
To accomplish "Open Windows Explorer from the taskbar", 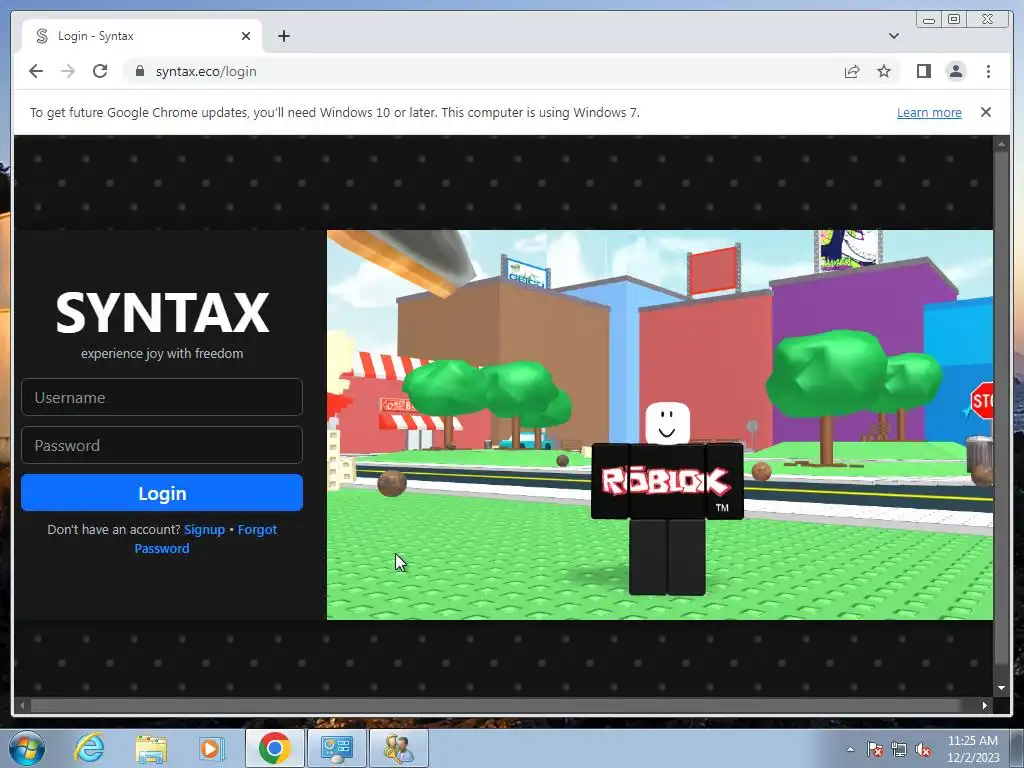I will pos(151,748).
